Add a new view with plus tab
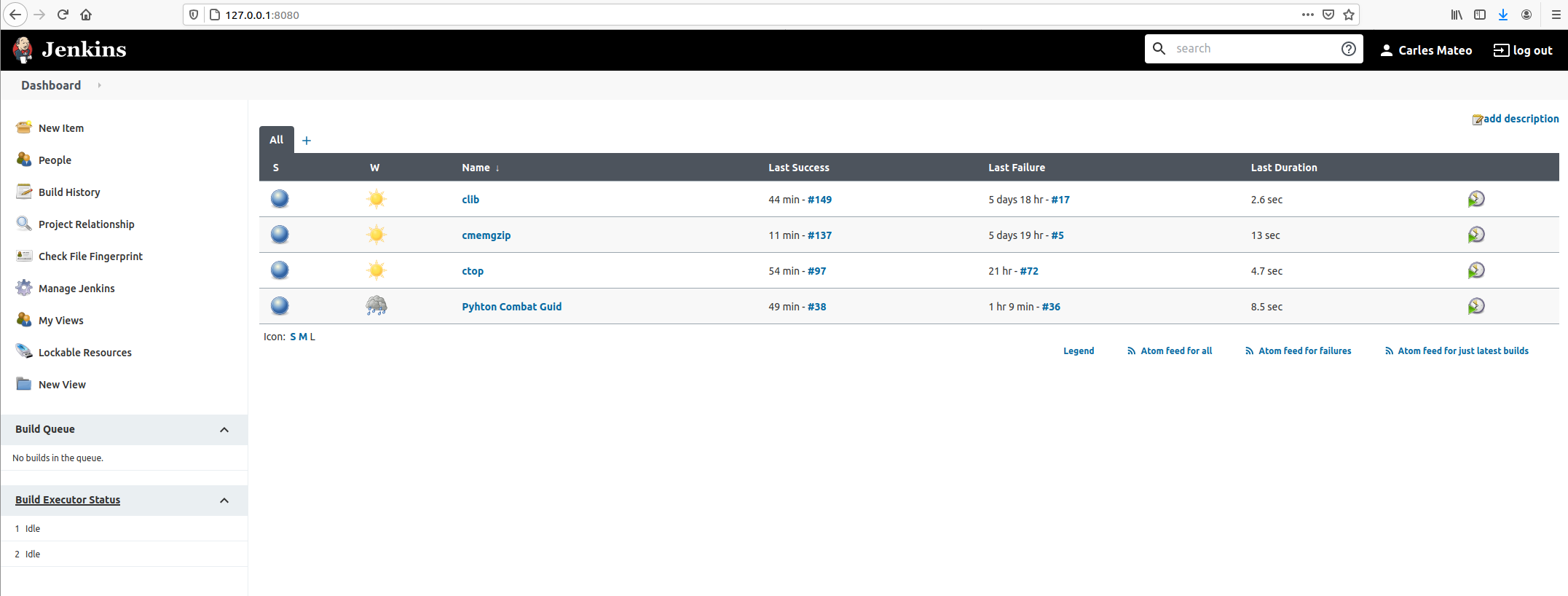 tap(307, 141)
